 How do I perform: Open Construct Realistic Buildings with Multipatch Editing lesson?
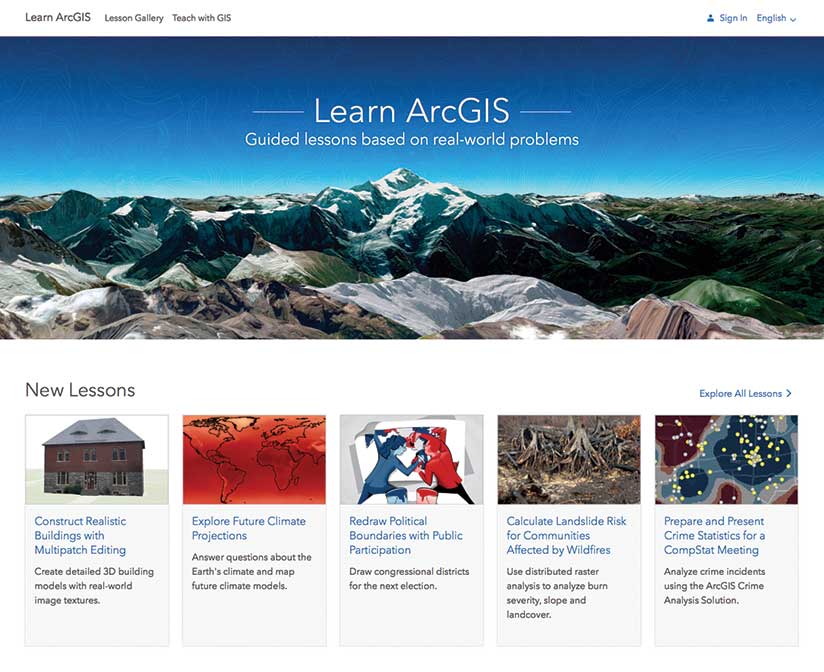(x=80, y=535)
